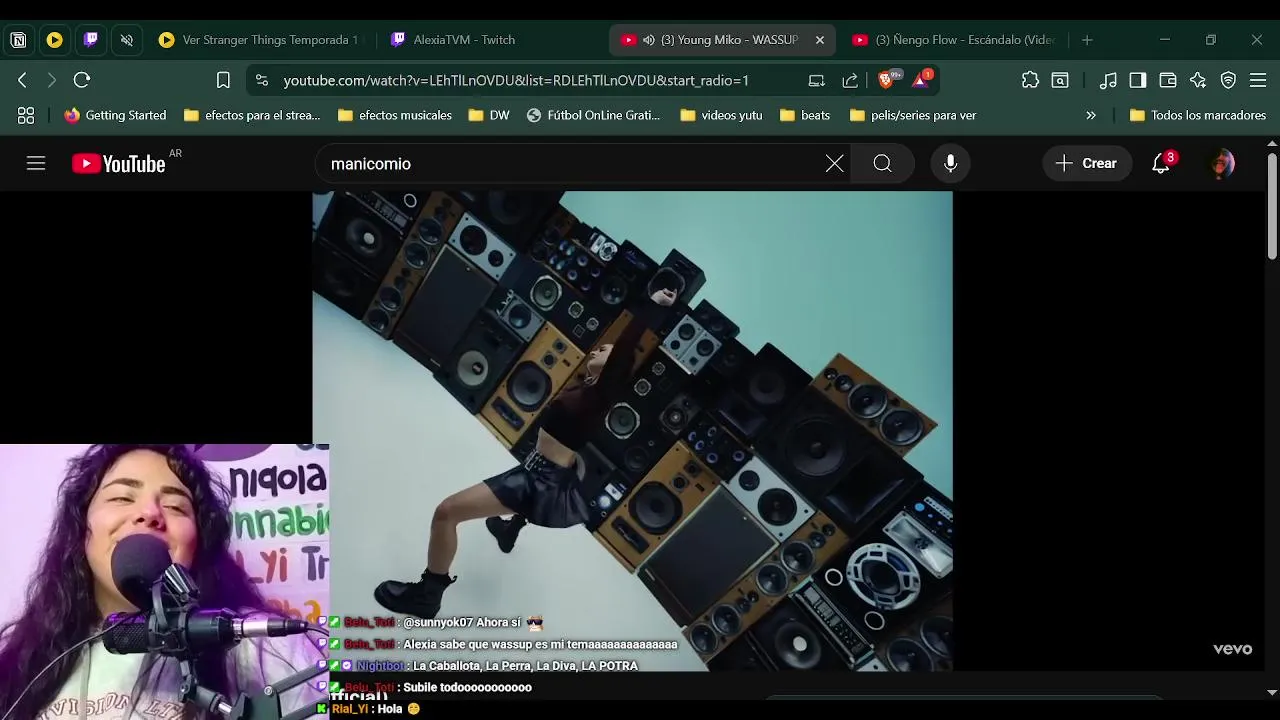The width and height of the screenshot is (1280, 720).
Task: Go to YouTube home via logo
Action: tap(119, 164)
